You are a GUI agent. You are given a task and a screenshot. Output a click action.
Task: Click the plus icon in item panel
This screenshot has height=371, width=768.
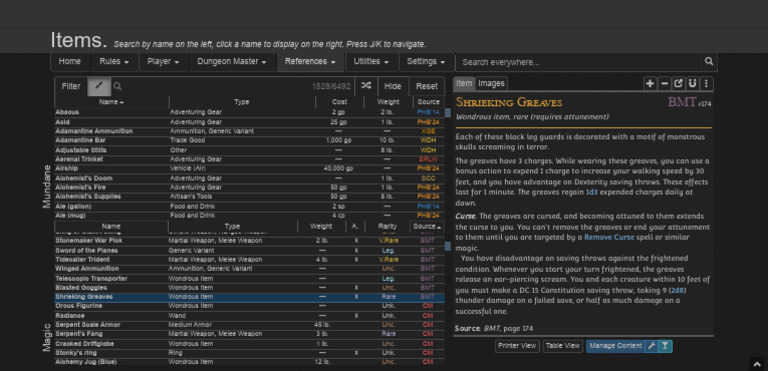pyautogui.click(x=650, y=83)
